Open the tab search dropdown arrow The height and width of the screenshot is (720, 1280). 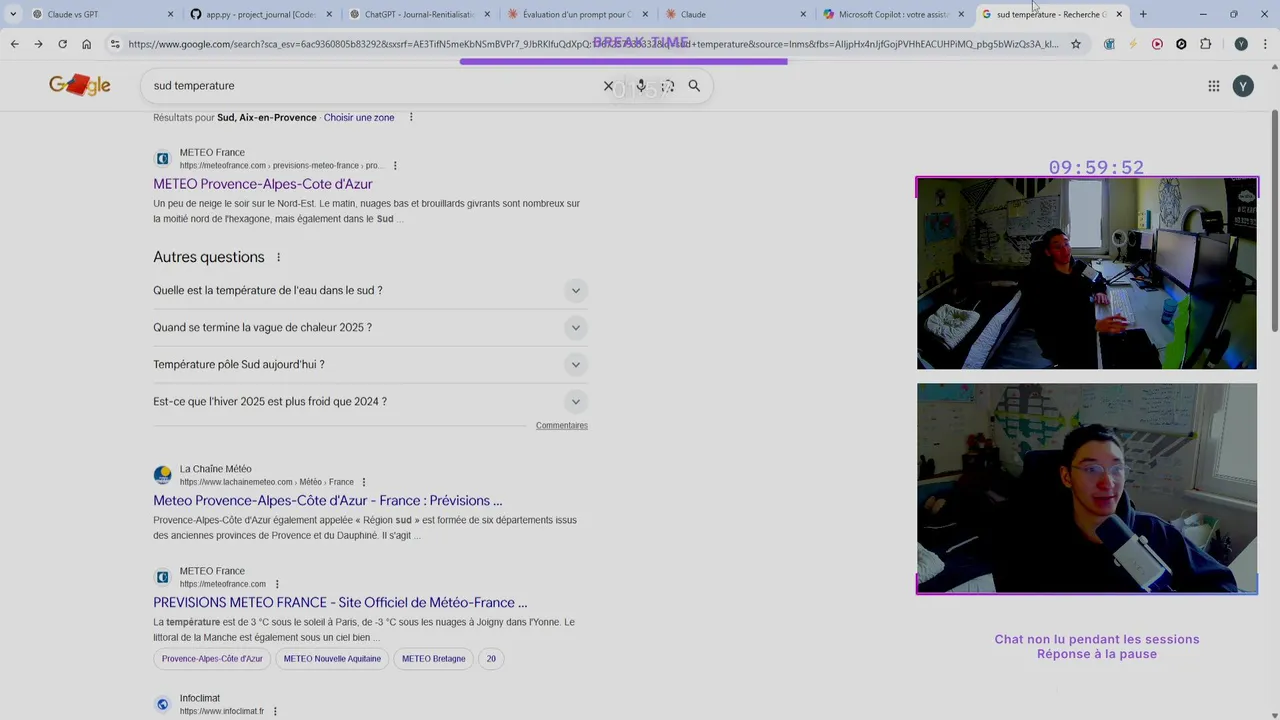coord(13,14)
